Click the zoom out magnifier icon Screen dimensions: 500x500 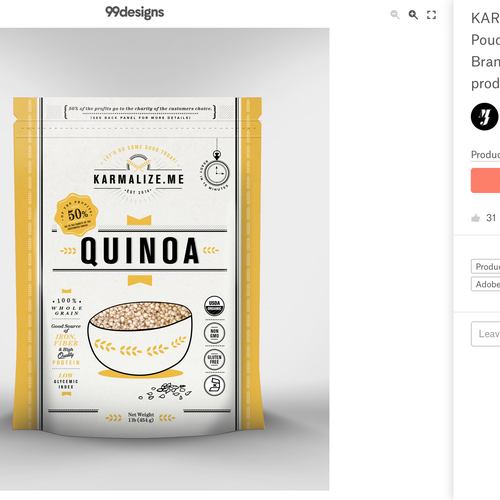click(x=395, y=15)
